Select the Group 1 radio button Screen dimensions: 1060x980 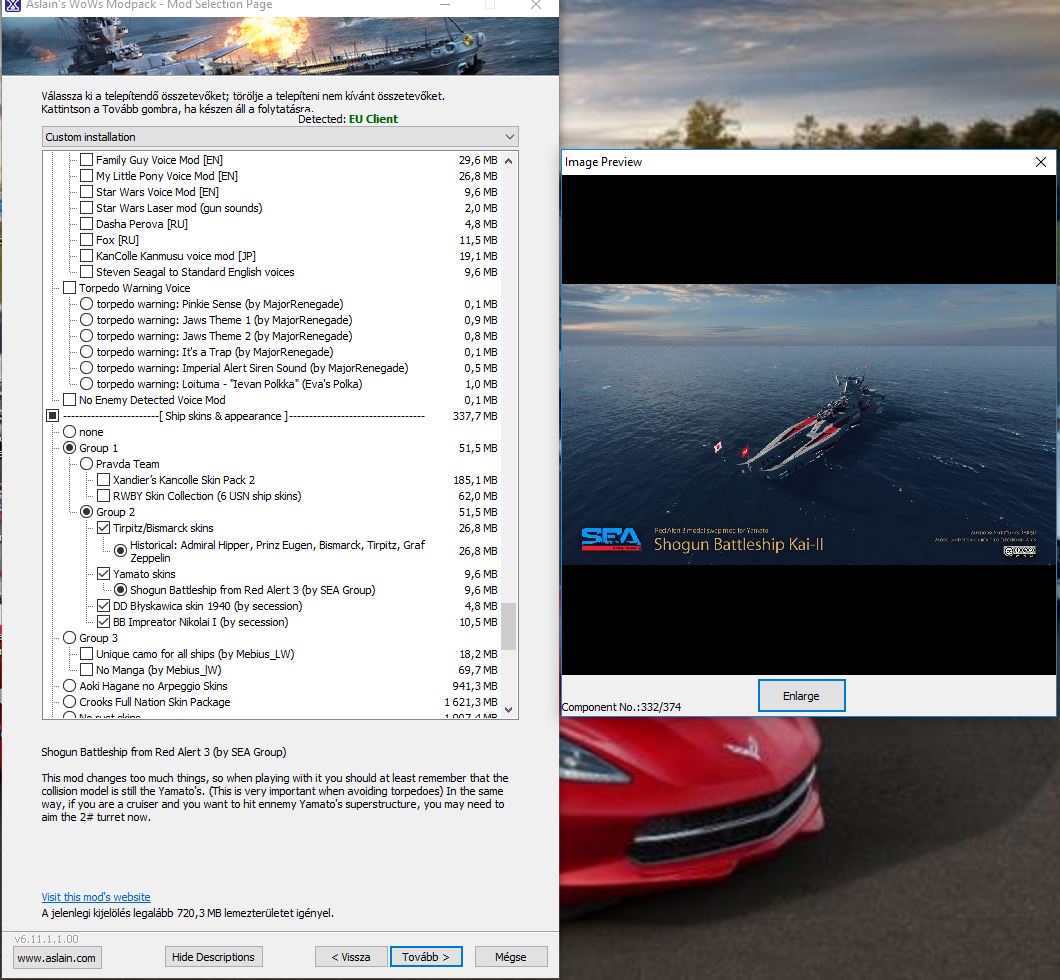tap(70, 448)
